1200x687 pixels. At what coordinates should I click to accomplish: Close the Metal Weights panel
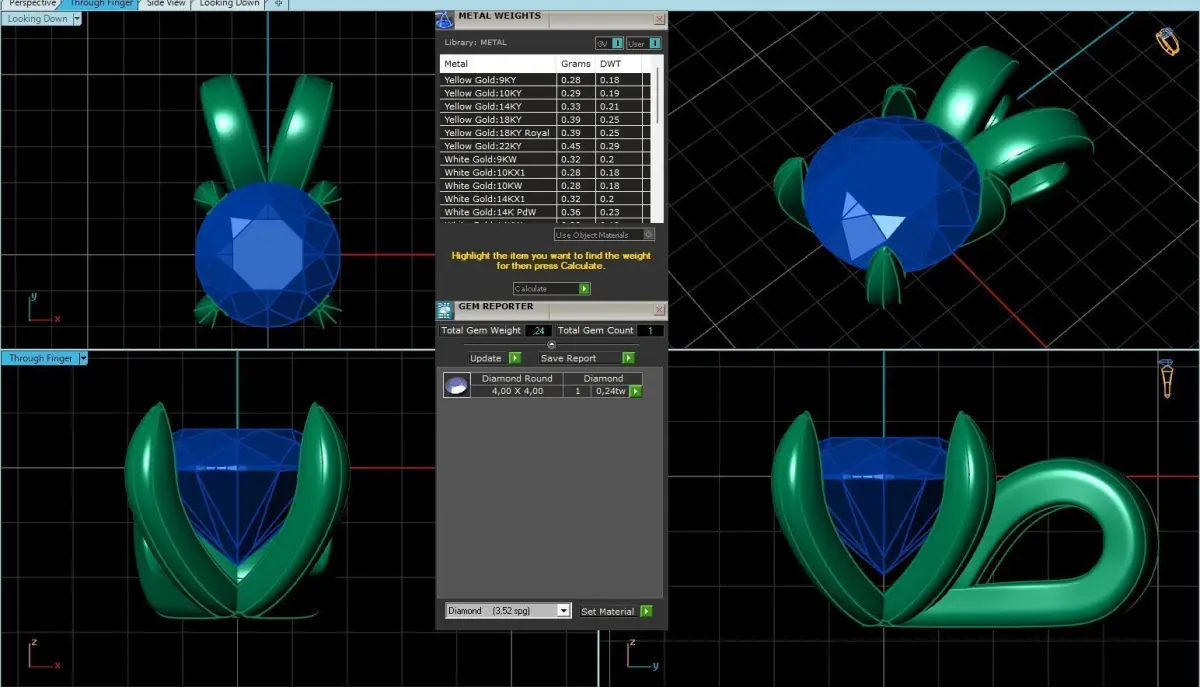click(x=659, y=19)
